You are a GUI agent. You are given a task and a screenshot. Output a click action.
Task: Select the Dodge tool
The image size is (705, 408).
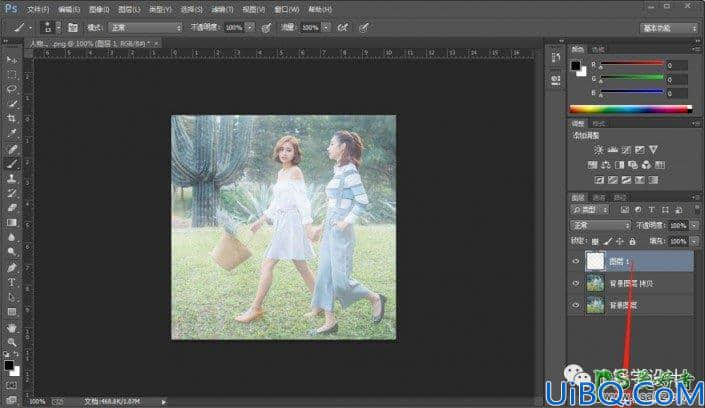tap(12, 253)
